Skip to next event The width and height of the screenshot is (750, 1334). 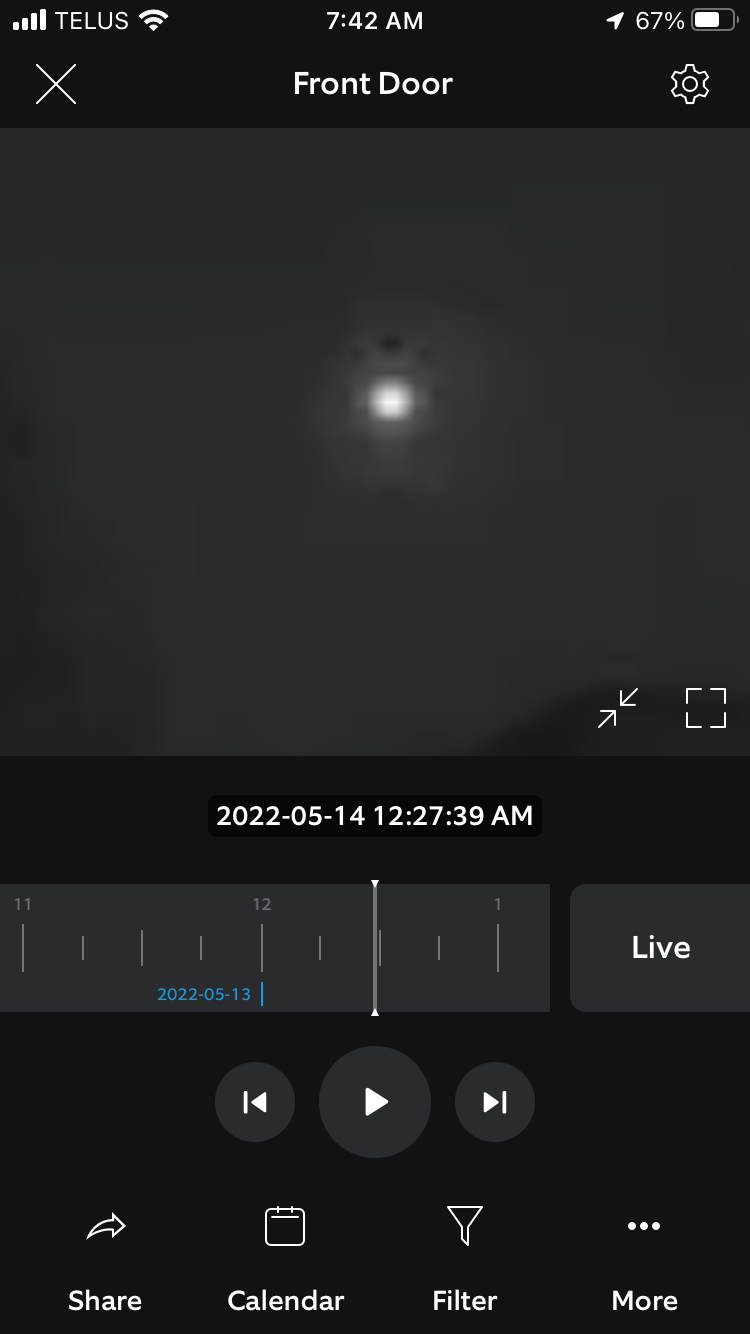click(495, 1102)
